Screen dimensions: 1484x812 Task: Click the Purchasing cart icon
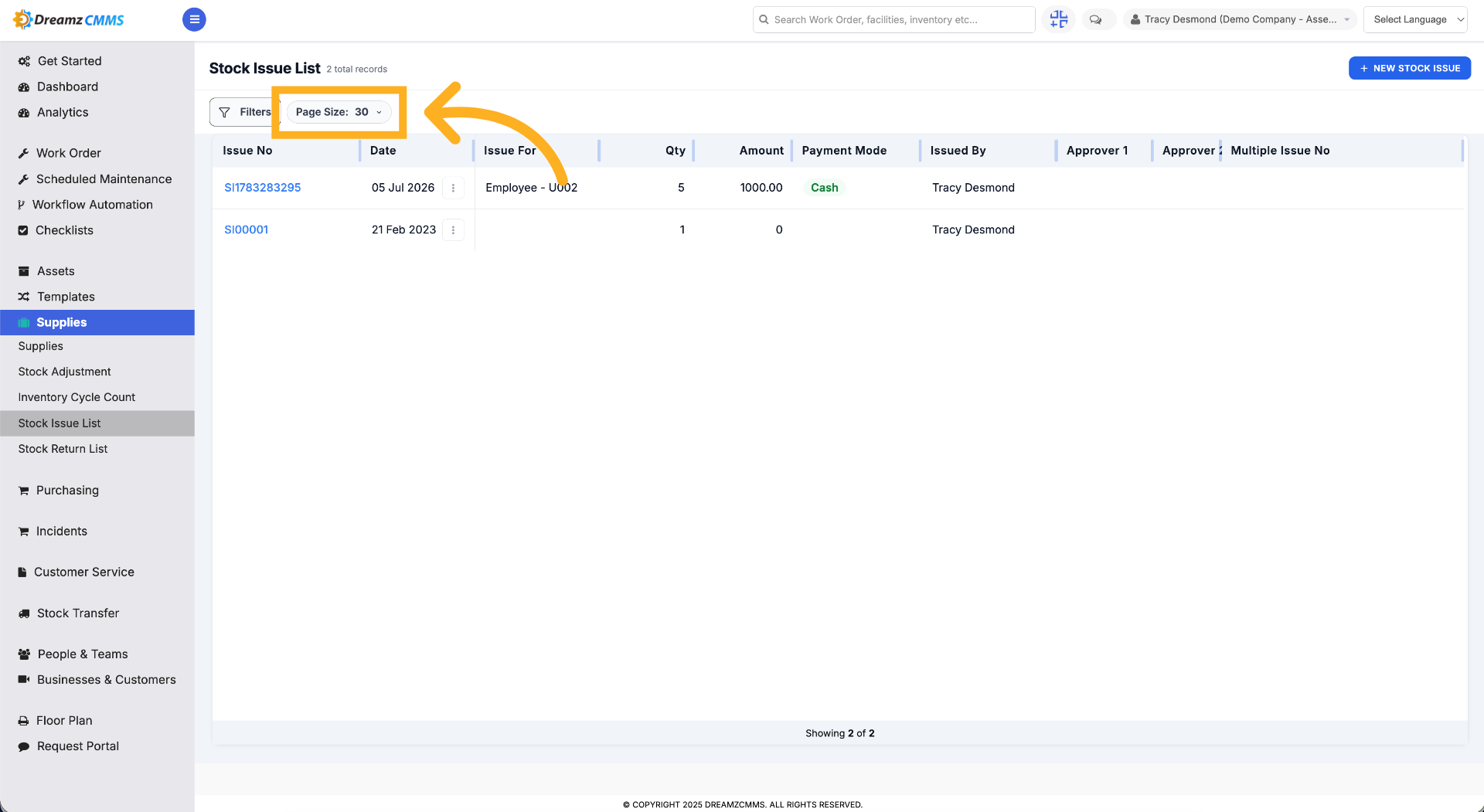click(x=23, y=491)
